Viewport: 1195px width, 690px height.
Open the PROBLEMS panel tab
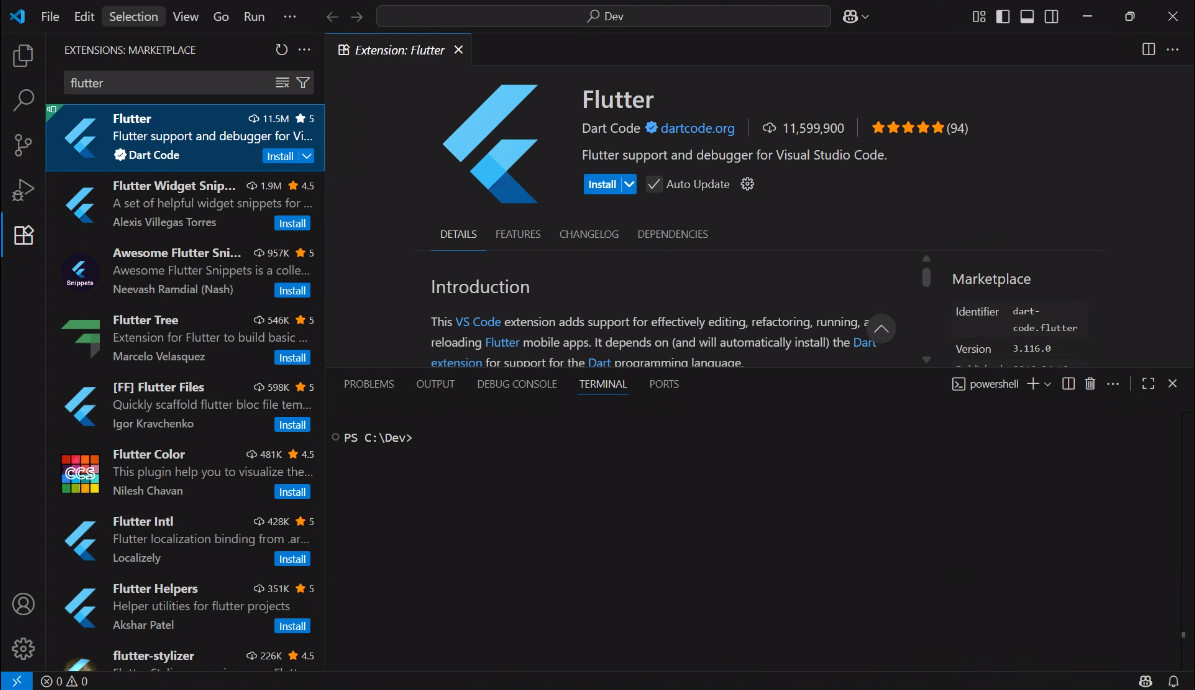(x=369, y=384)
